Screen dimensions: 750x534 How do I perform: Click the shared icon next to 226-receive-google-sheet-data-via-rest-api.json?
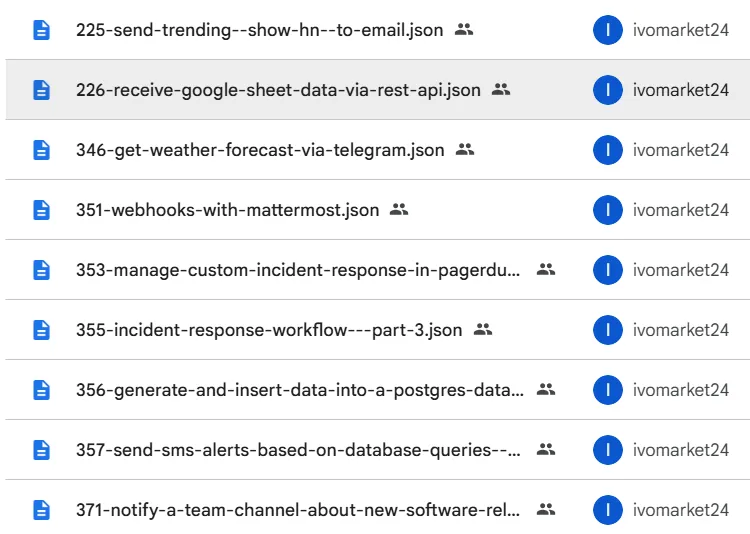(x=501, y=90)
